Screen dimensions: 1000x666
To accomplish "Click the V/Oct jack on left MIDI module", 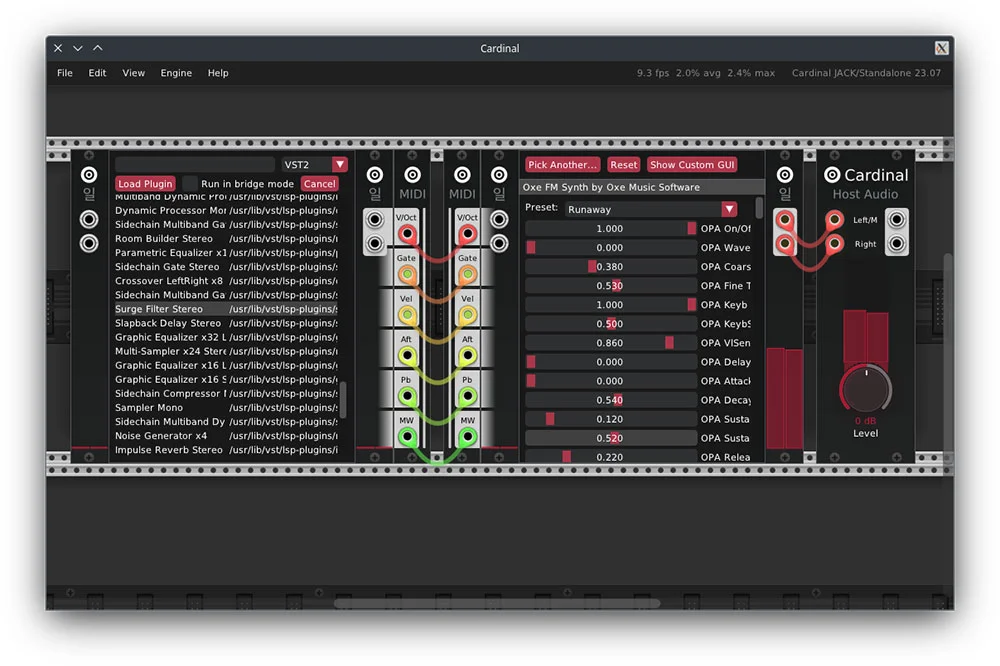I will coord(407,234).
